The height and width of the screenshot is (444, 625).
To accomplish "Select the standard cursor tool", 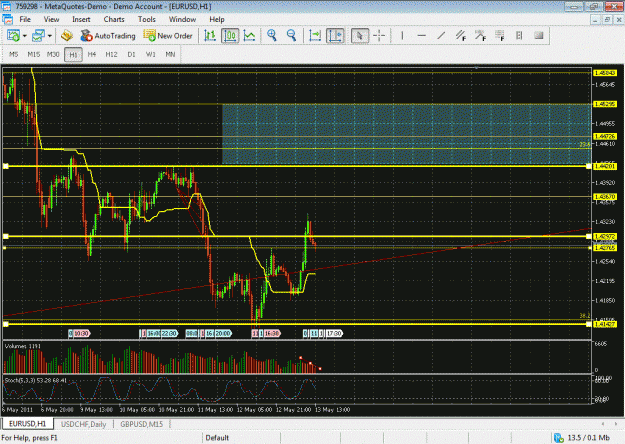I will tap(360, 36).
